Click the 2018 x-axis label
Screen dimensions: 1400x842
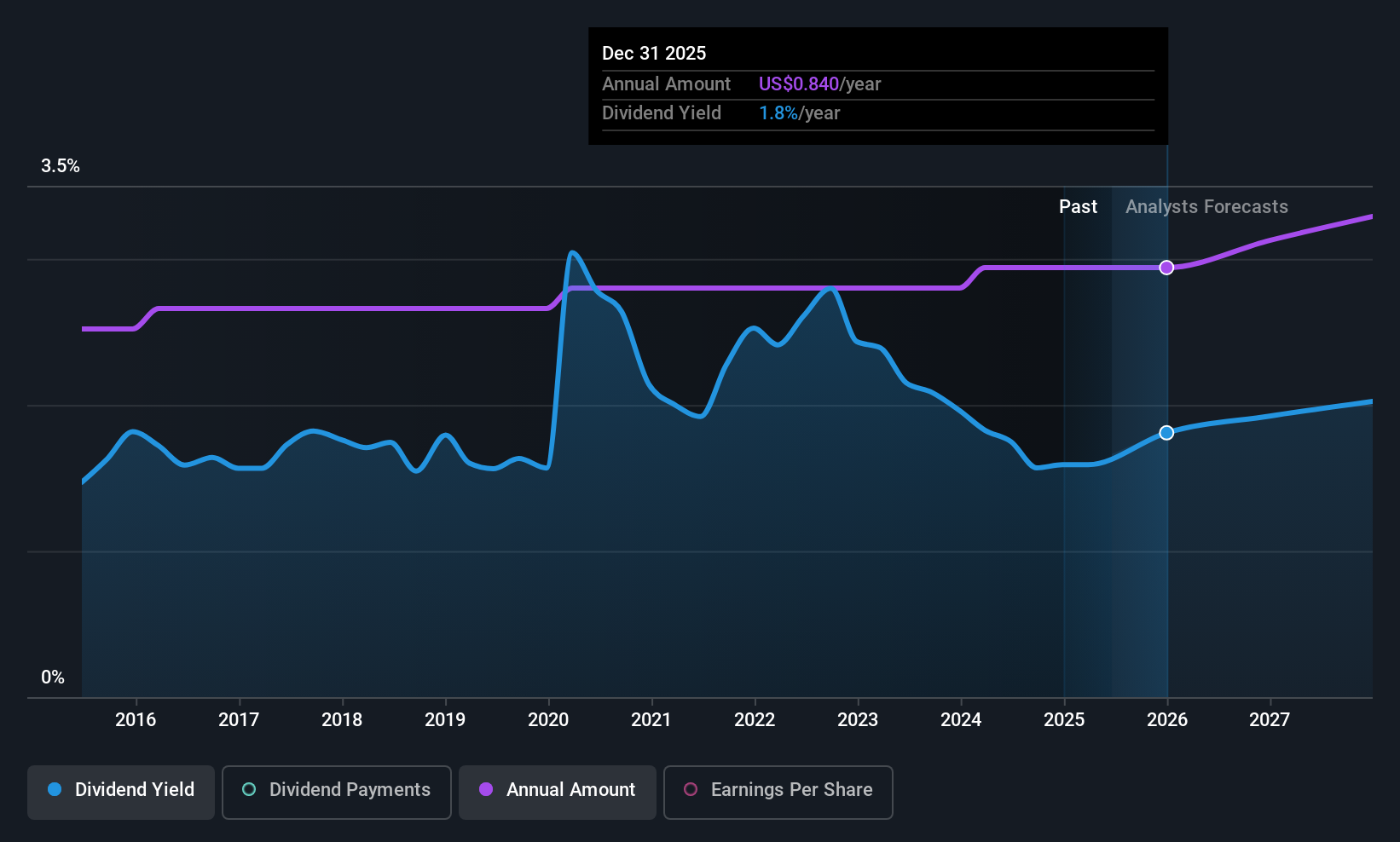pos(342,719)
